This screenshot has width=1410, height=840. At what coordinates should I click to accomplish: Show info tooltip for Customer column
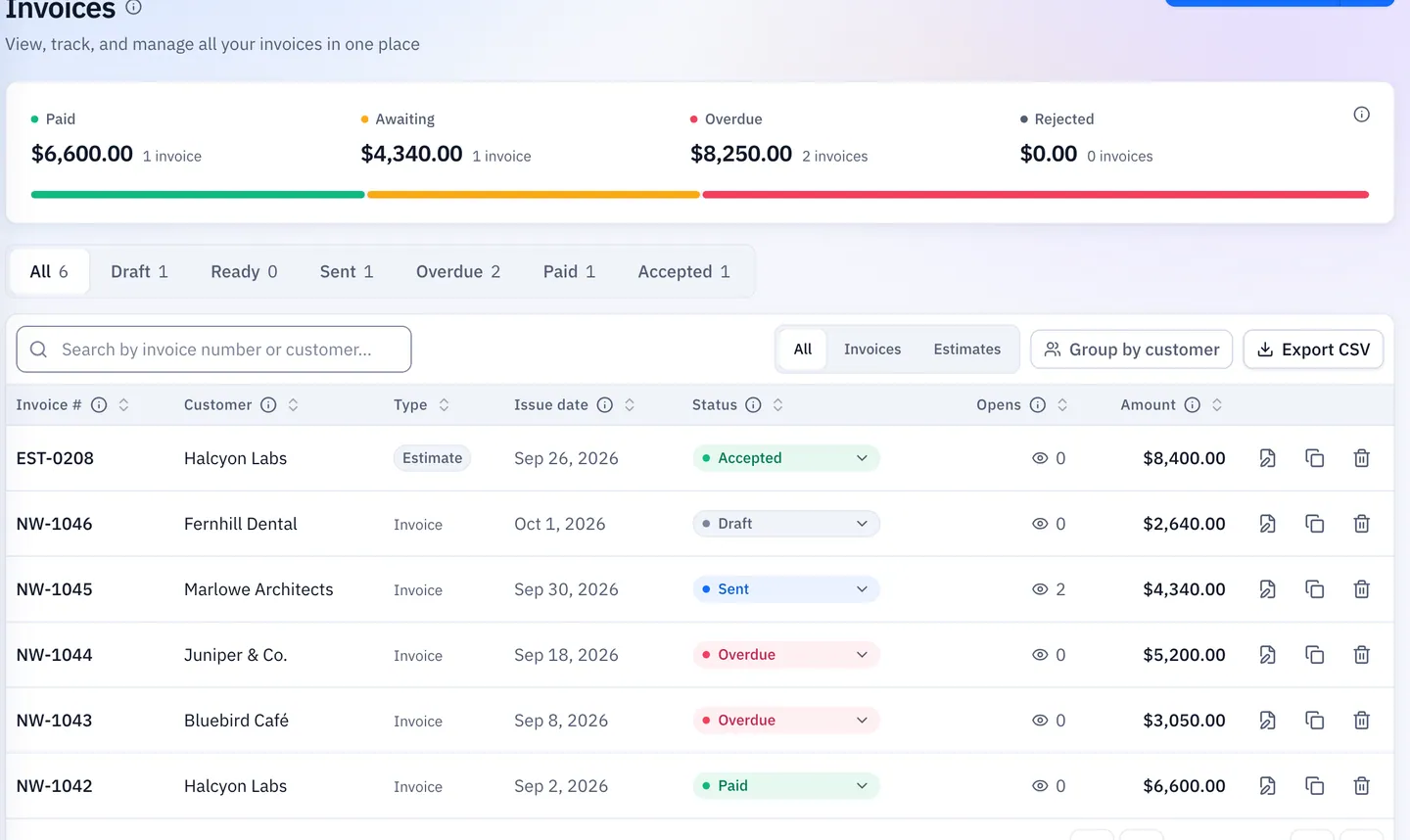coord(268,405)
